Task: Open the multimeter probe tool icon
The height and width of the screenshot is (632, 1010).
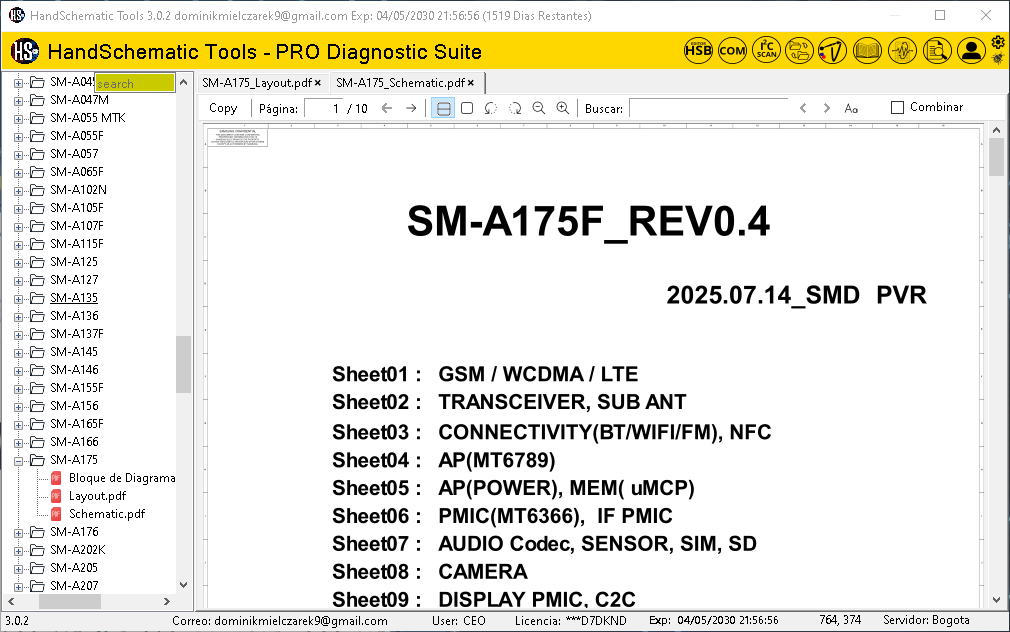Action: [833, 50]
